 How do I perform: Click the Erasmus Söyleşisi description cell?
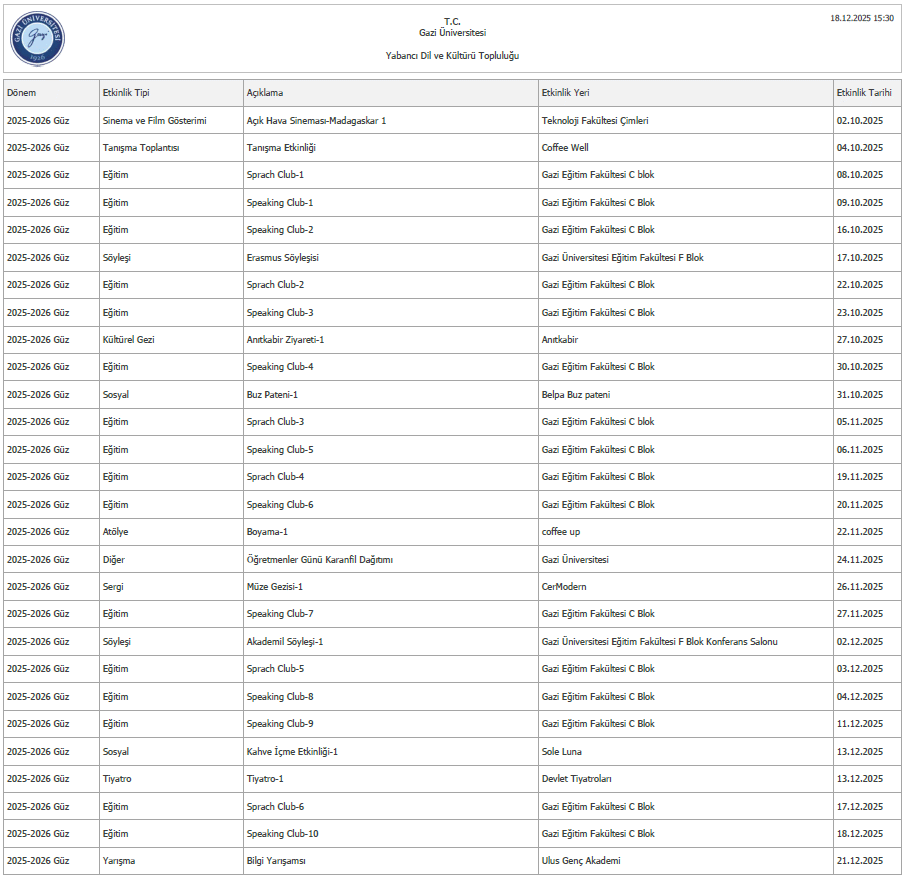[283, 258]
